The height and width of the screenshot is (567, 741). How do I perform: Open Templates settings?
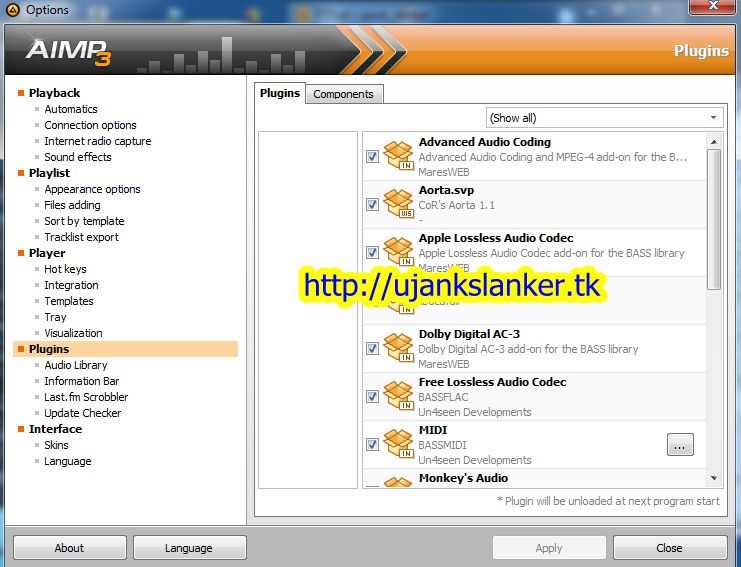[69, 301]
